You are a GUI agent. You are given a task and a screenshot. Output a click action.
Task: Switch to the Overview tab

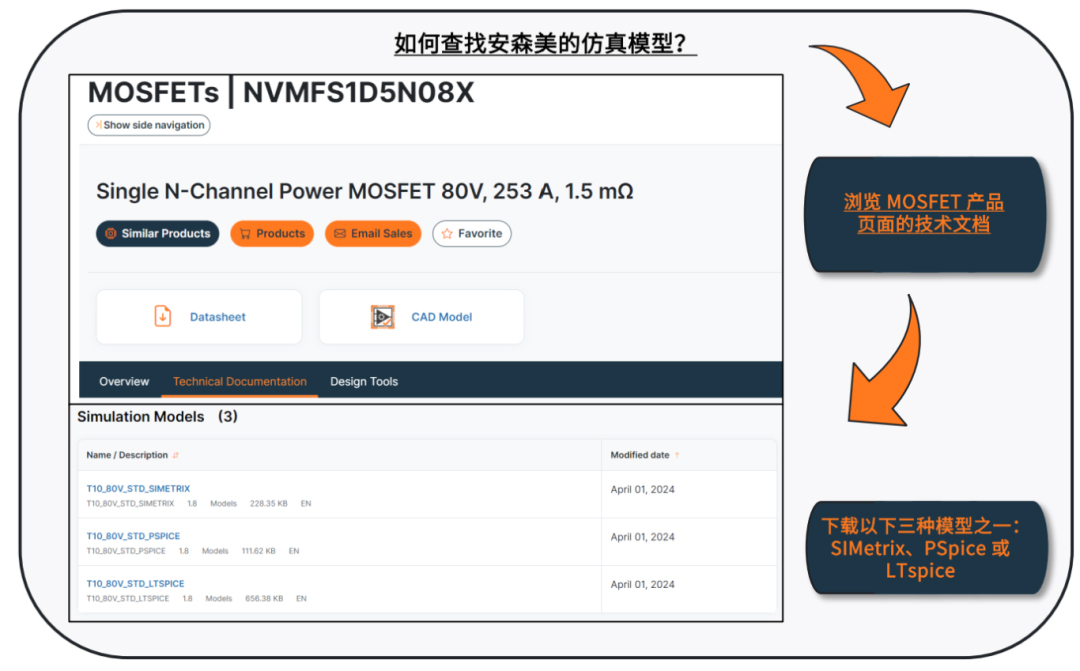(124, 381)
